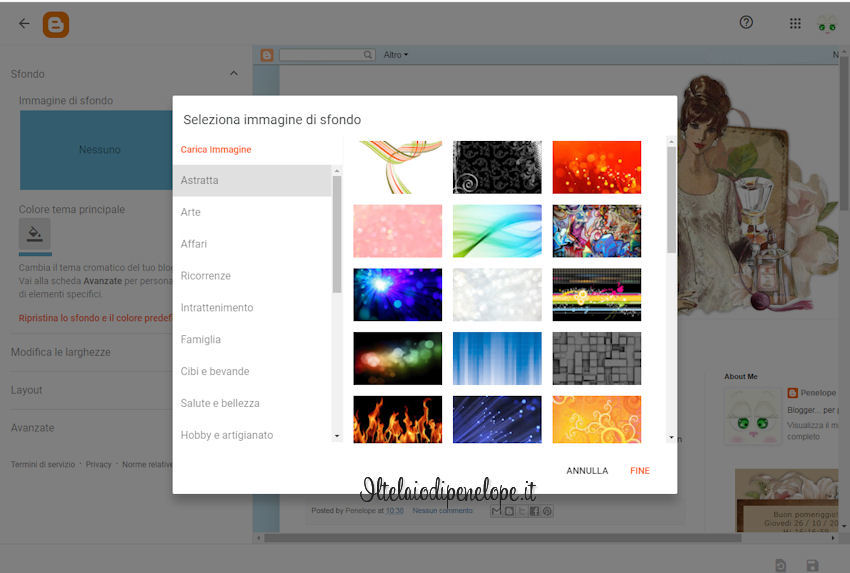Click the restore icon beside save

coord(780,565)
